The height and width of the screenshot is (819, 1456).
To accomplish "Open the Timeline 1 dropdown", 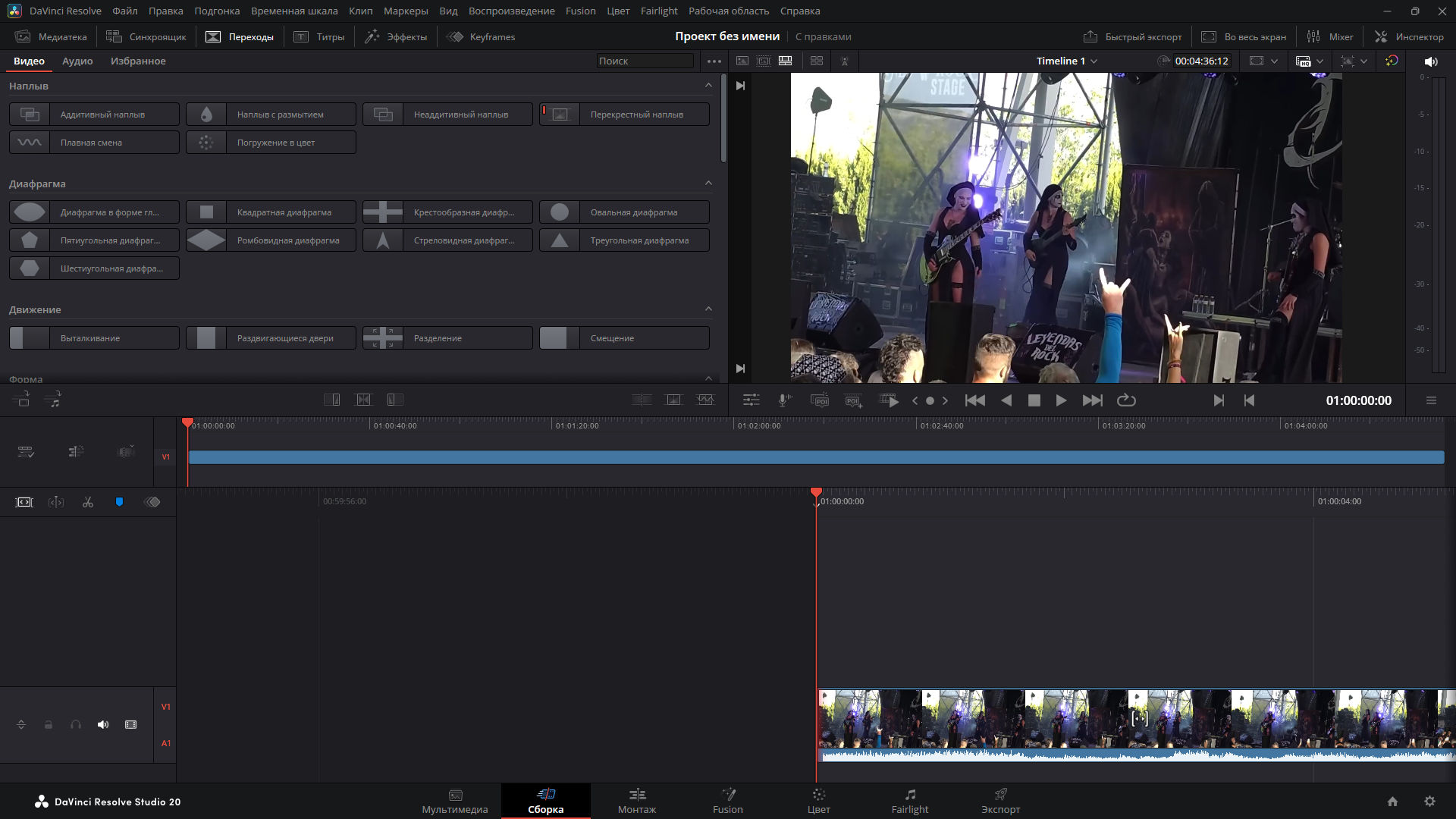I will click(1066, 61).
